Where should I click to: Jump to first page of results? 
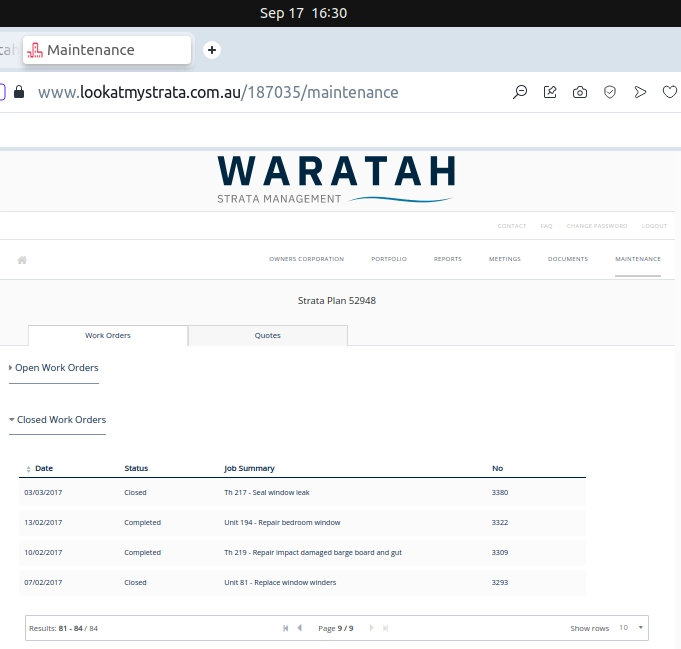coord(285,628)
